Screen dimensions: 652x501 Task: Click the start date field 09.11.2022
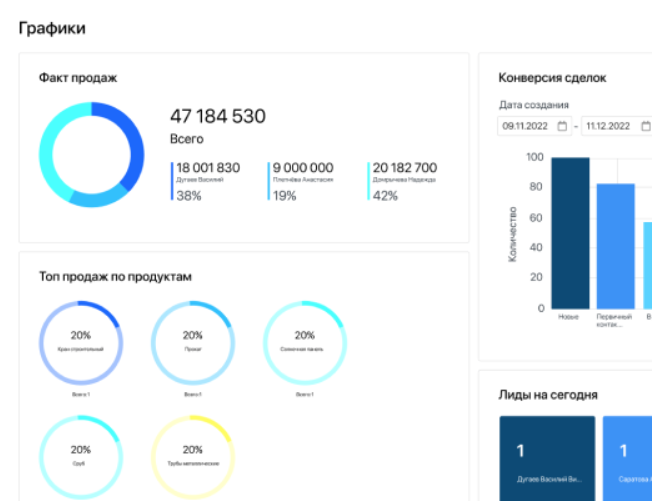(535, 126)
